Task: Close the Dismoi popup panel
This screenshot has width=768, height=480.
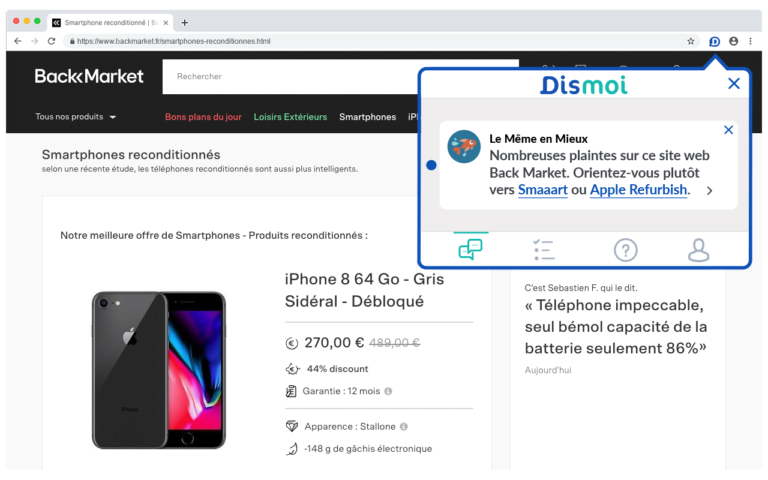Action: (734, 84)
